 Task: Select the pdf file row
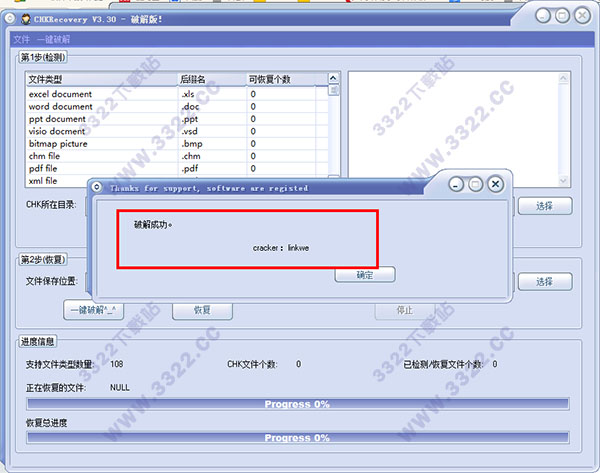(x=177, y=168)
